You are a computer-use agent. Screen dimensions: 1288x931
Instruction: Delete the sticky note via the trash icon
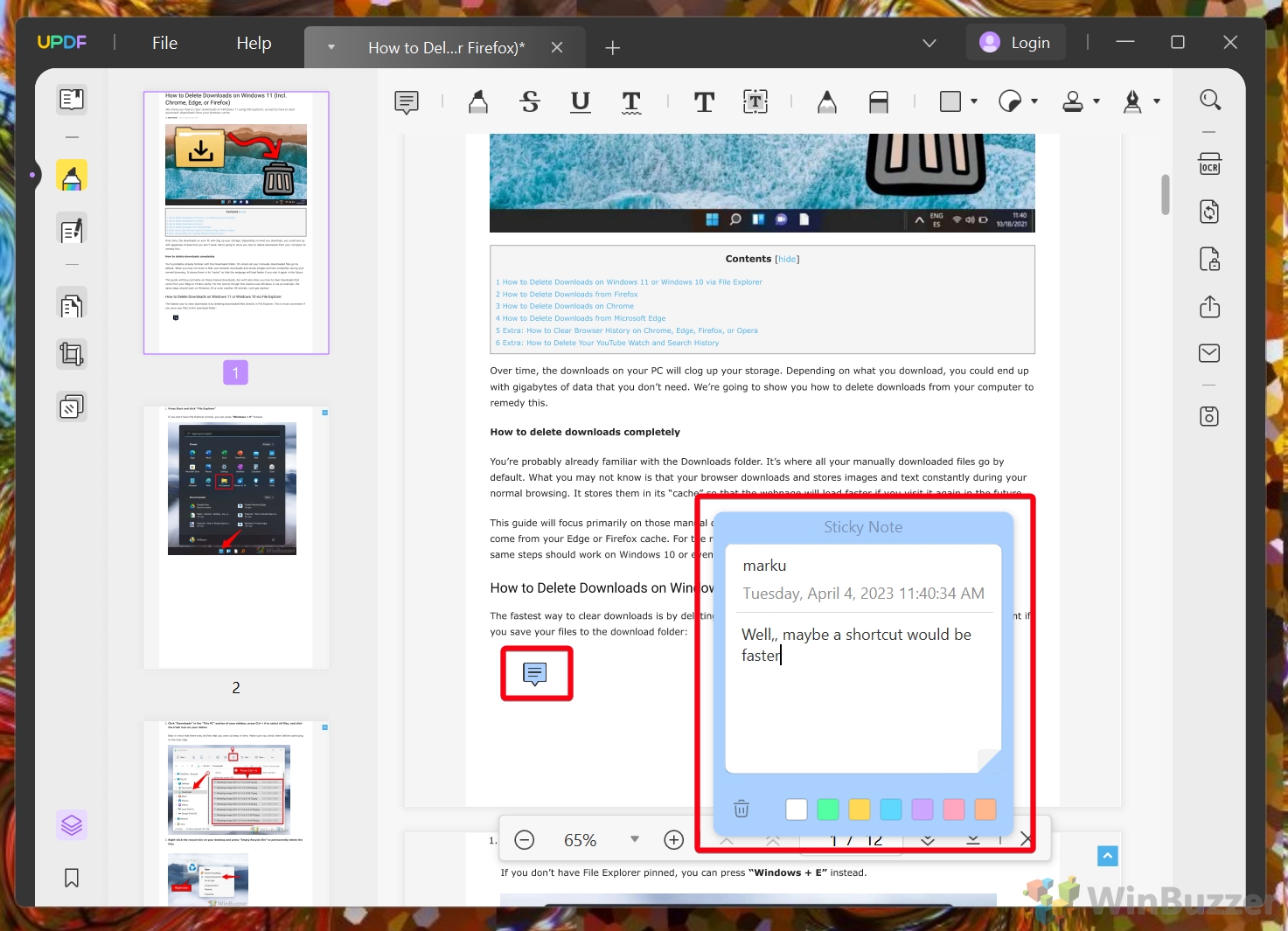[741, 809]
